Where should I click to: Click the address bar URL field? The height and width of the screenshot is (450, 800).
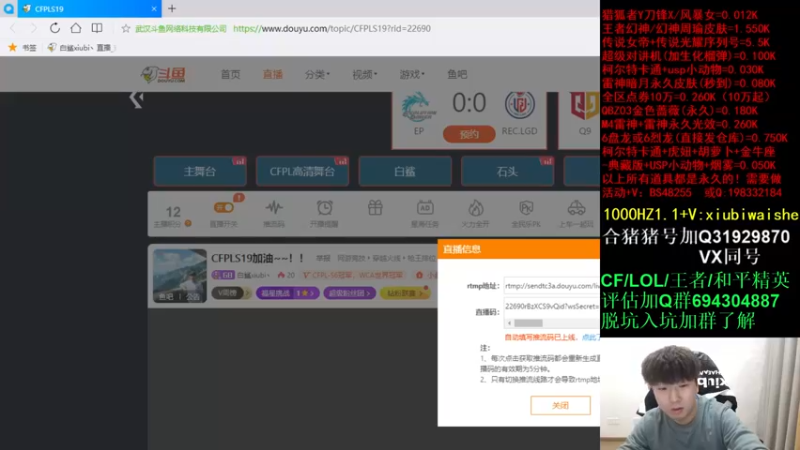click(x=332, y=29)
